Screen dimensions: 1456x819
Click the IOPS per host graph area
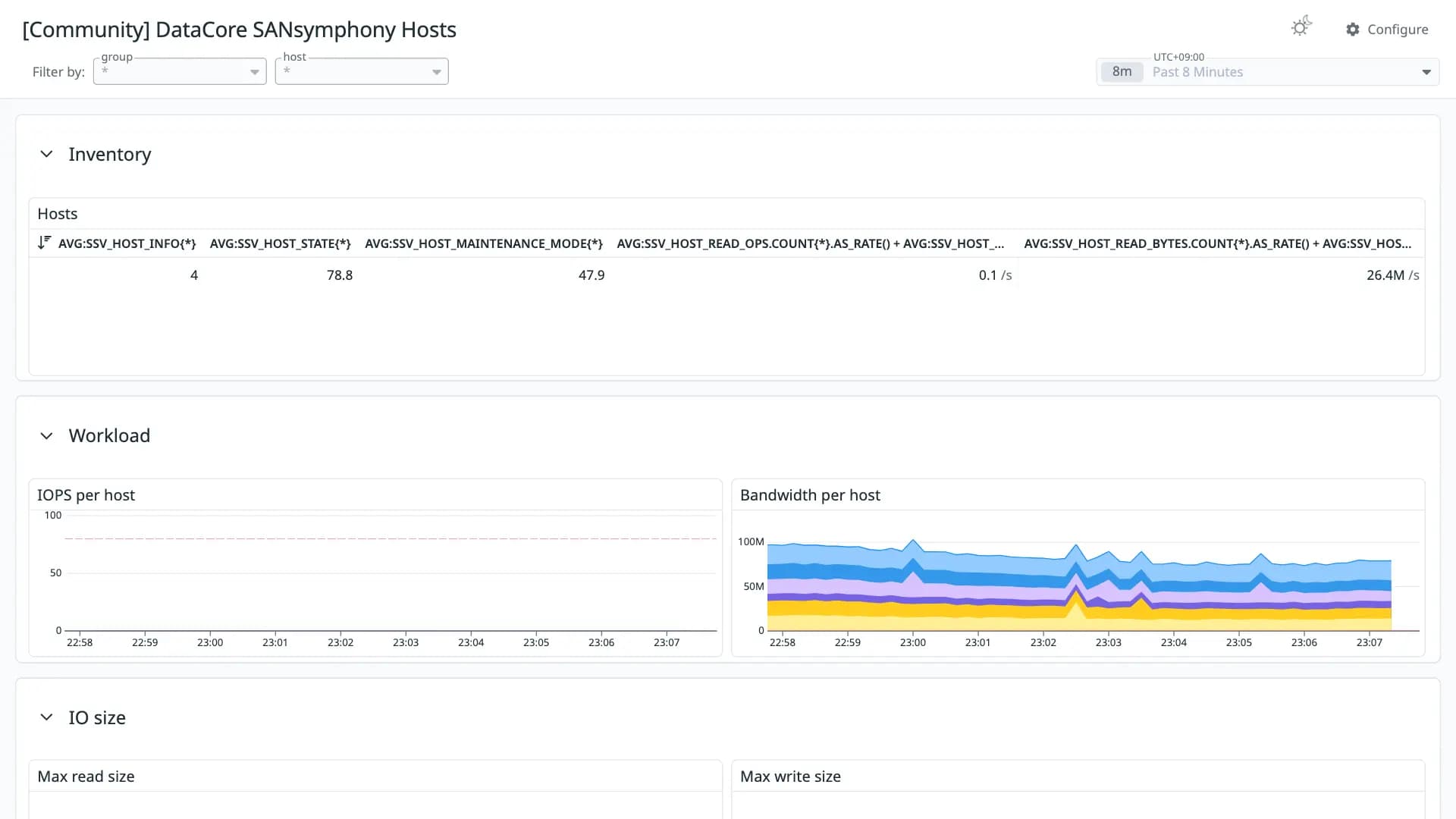coord(391,573)
